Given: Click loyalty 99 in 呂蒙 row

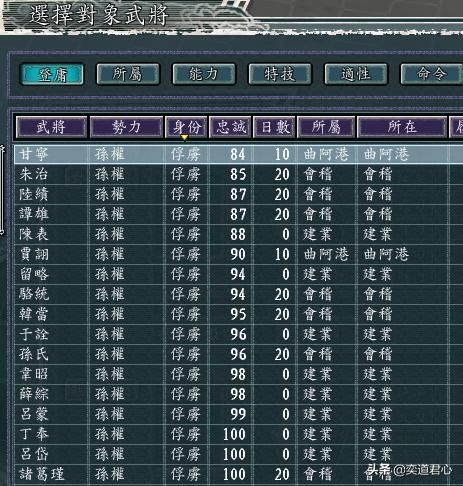Looking at the screenshot, I should click(238, 414).
